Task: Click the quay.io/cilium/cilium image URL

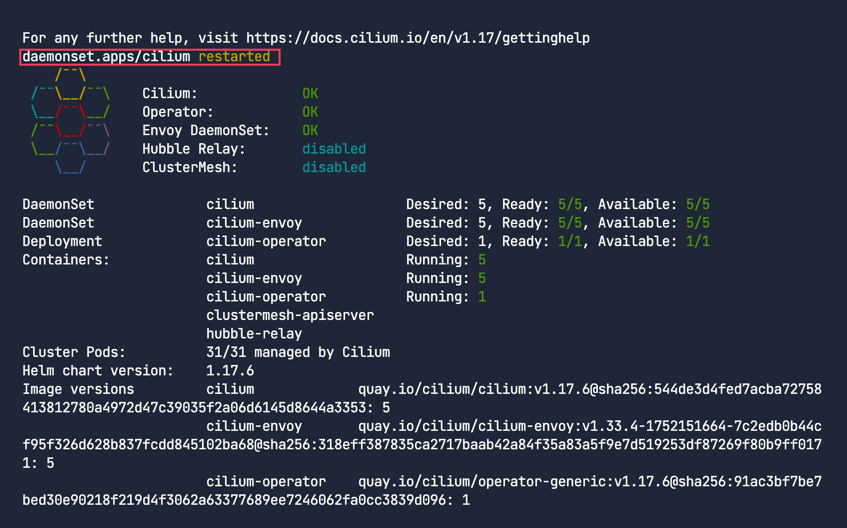Action: (x=590, y=389)
